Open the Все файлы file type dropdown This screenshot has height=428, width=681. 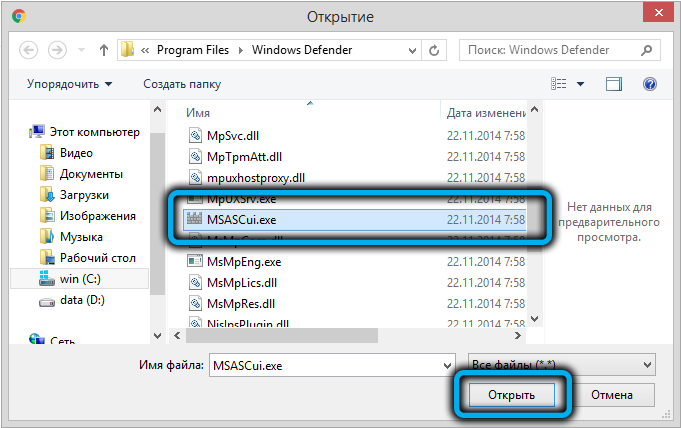(x=562, y=365)
